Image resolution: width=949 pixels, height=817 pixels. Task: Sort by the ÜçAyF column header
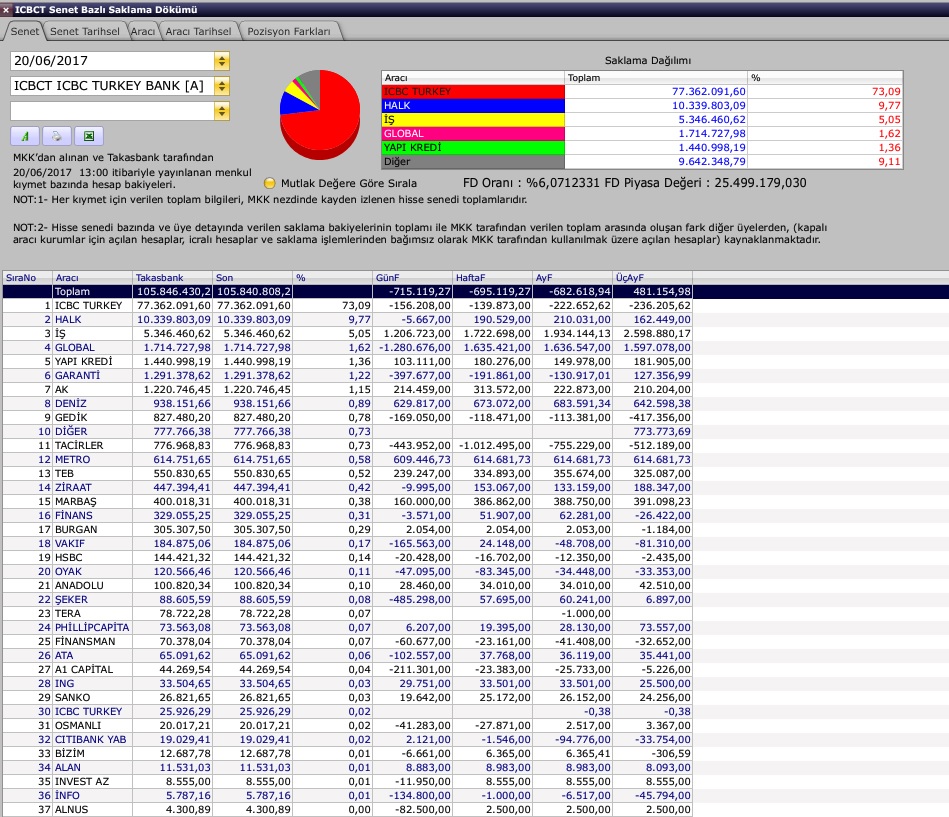(652, 278)
